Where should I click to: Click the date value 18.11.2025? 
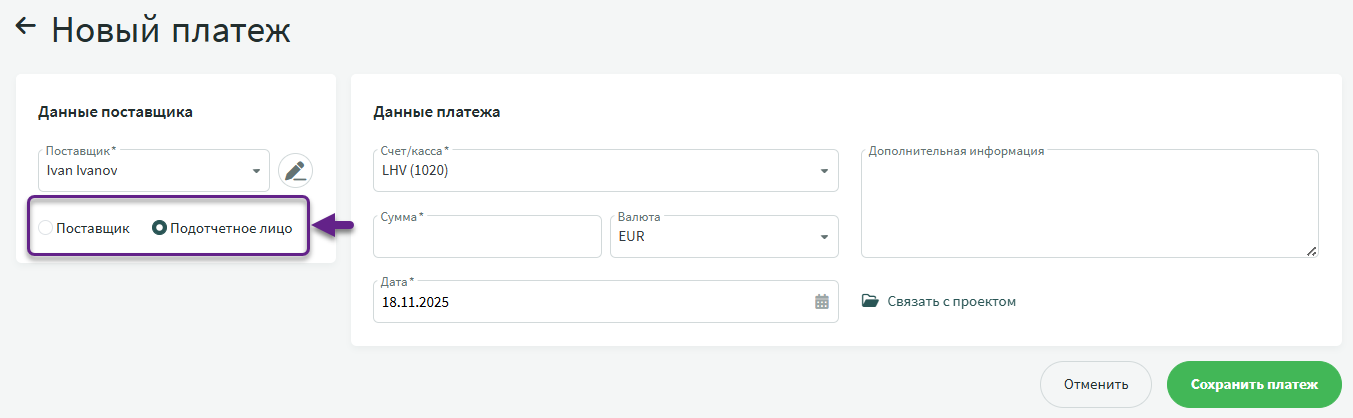tap(416, 302)
